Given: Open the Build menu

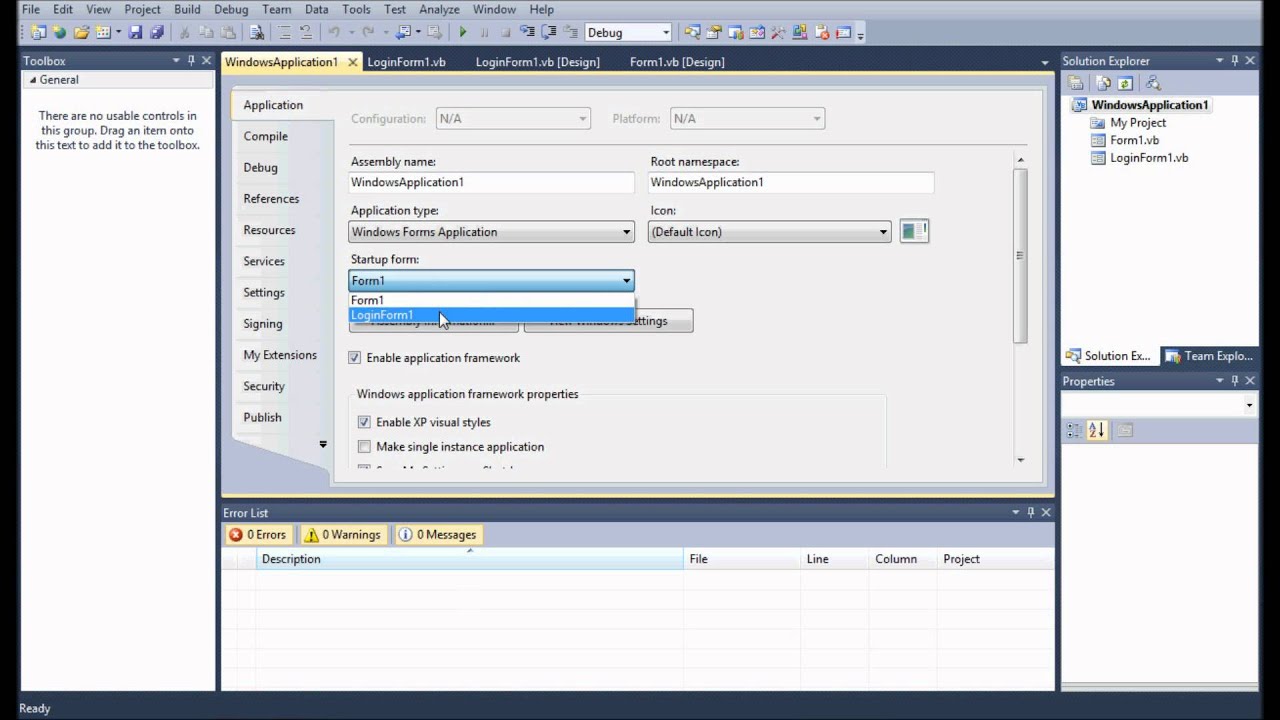Looking at the screenshot, I should tap(187, 9).
